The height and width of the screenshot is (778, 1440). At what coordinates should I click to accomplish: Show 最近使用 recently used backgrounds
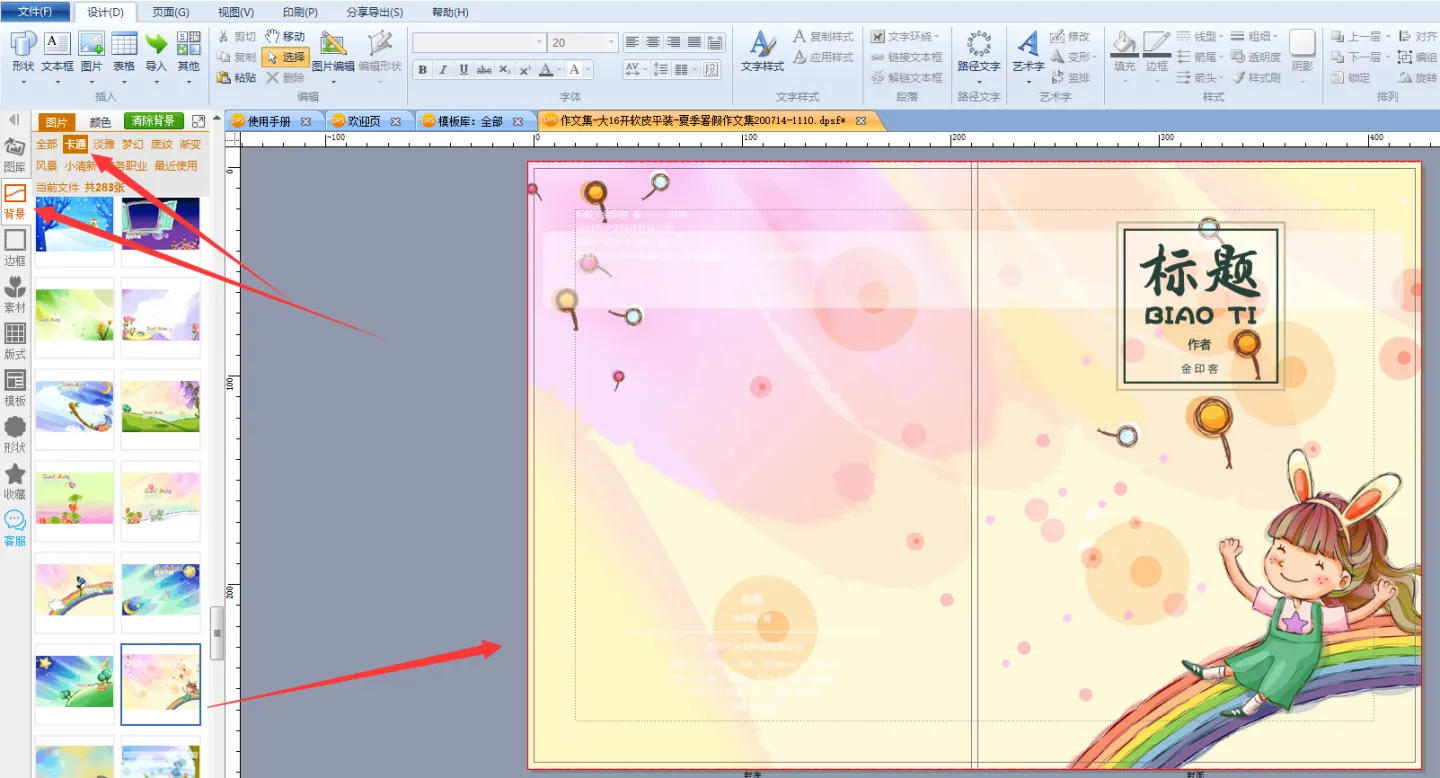point(176,166)
